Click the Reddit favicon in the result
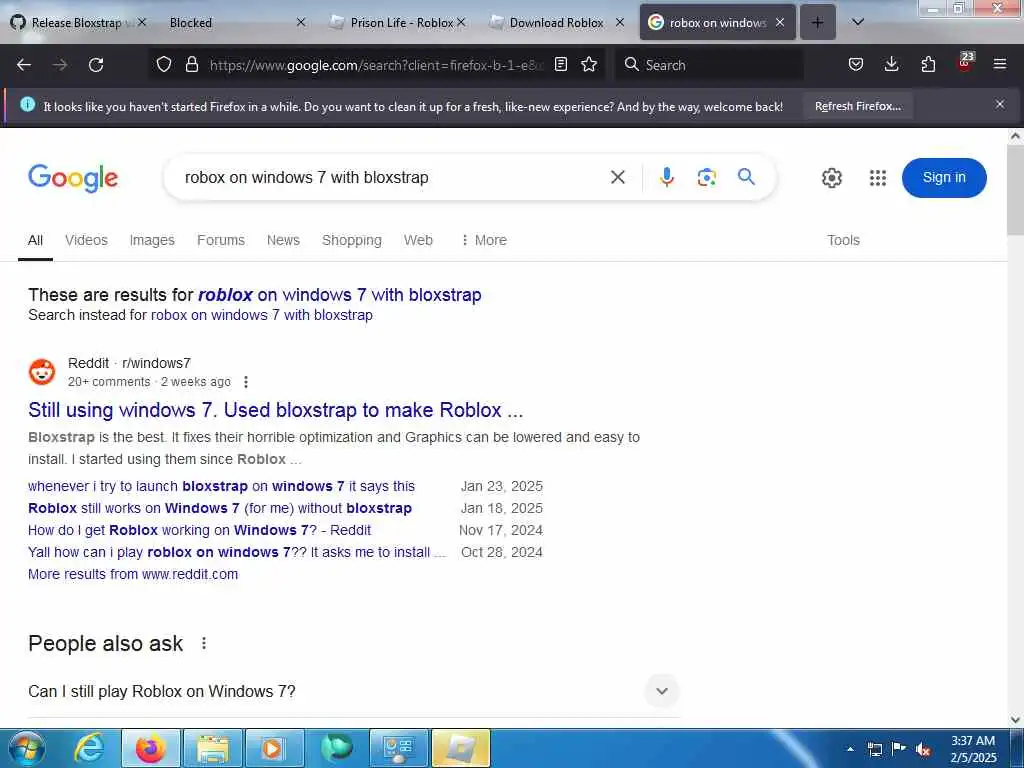Image resolution: width=1024 pixels, height=768 pixels. (42, 372)
